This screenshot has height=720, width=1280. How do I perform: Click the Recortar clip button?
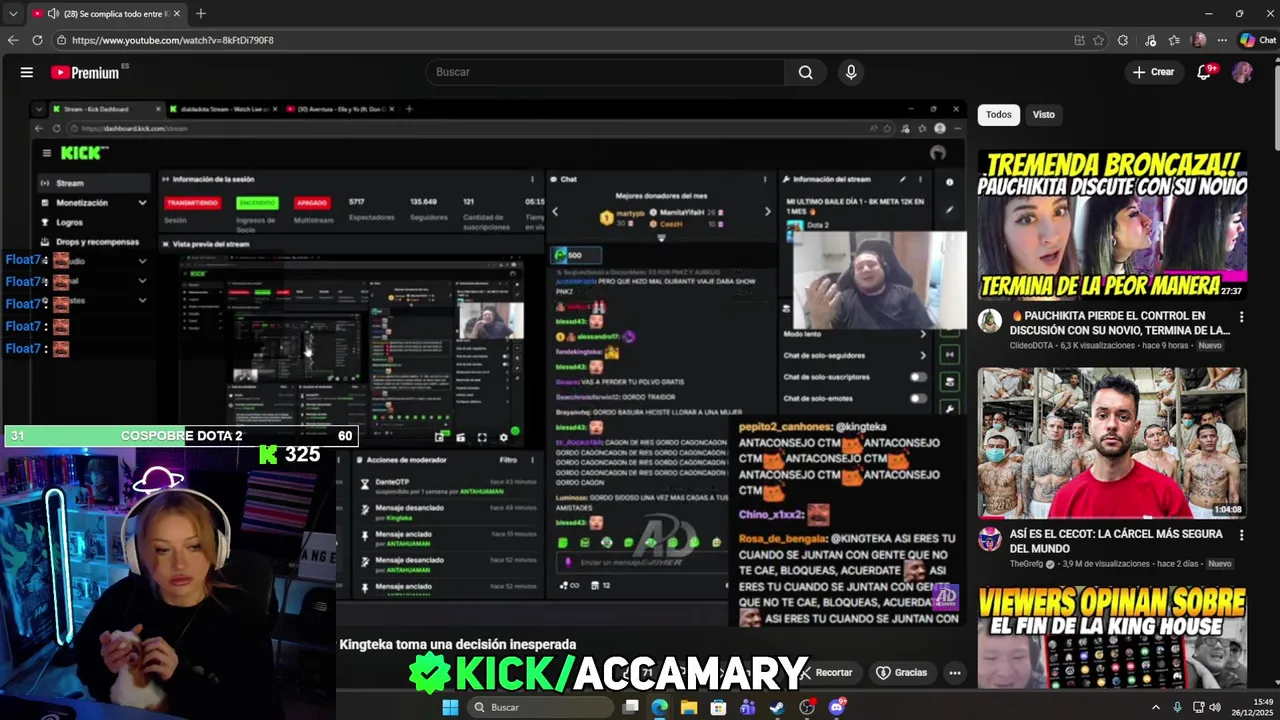point(826,673)
